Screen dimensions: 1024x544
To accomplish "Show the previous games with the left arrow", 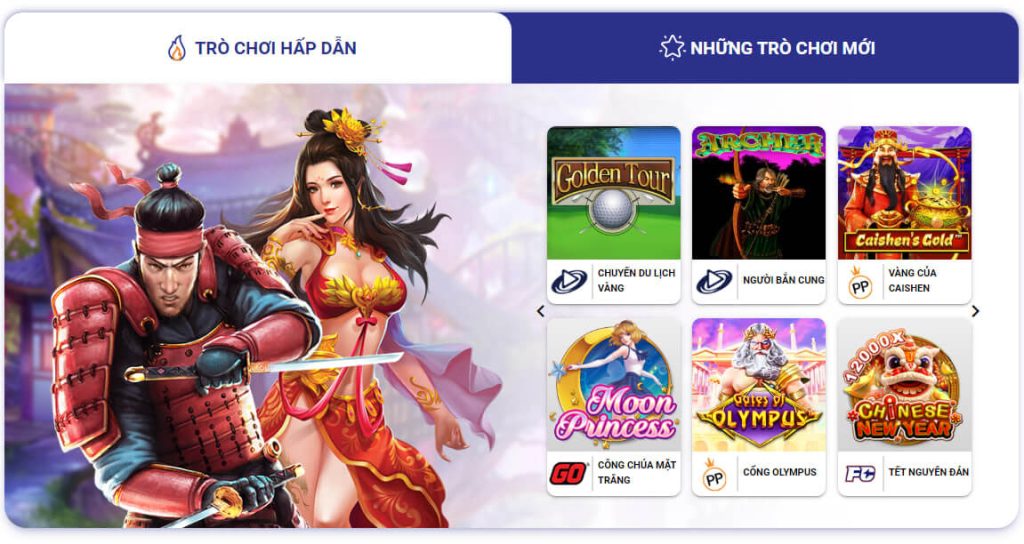I will [540, 312].
